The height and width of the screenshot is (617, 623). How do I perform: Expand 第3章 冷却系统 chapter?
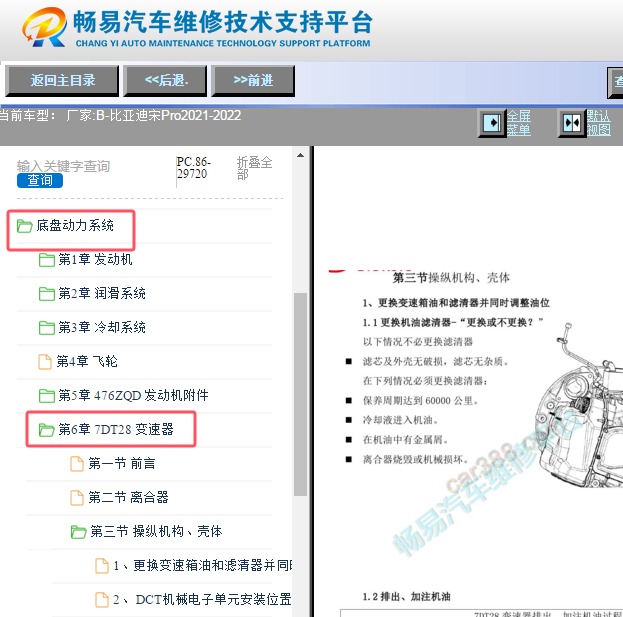pos(102,327)
